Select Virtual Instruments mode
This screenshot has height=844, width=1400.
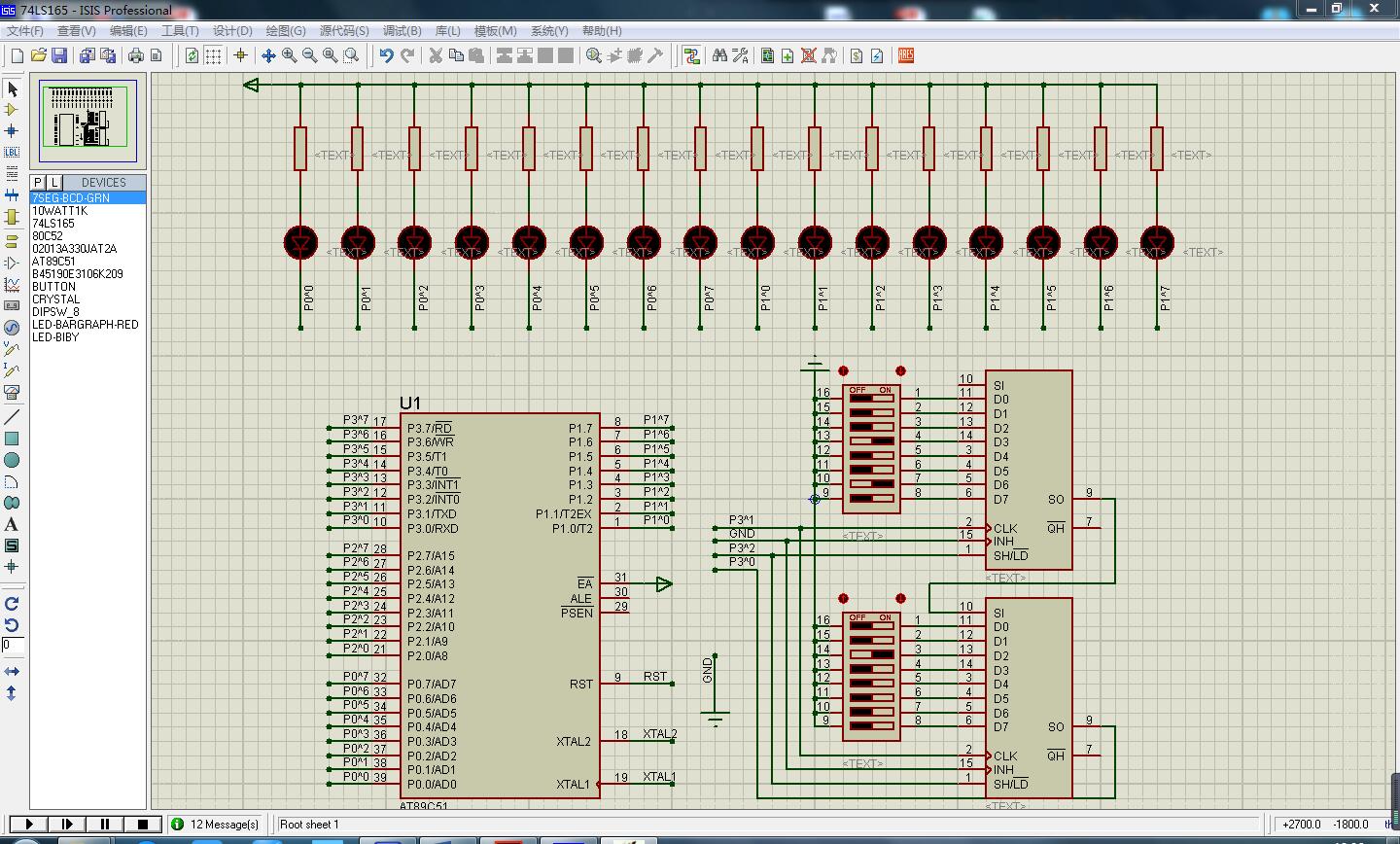(12, 392)
